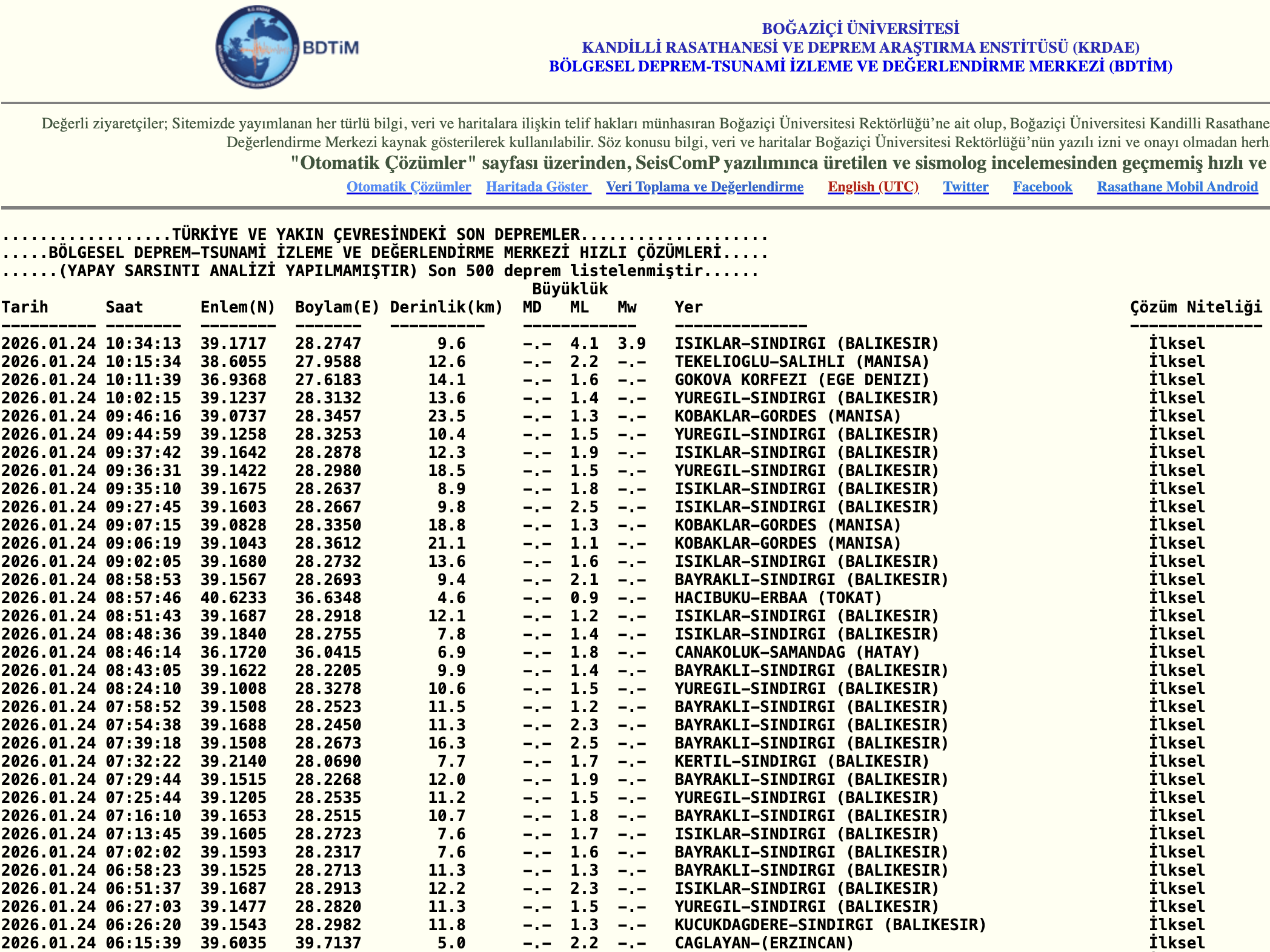The width and height of the screenshot is (1270, 952).
Task: Open the Otomatik Çözümler link
Action: tap(408, 187)
